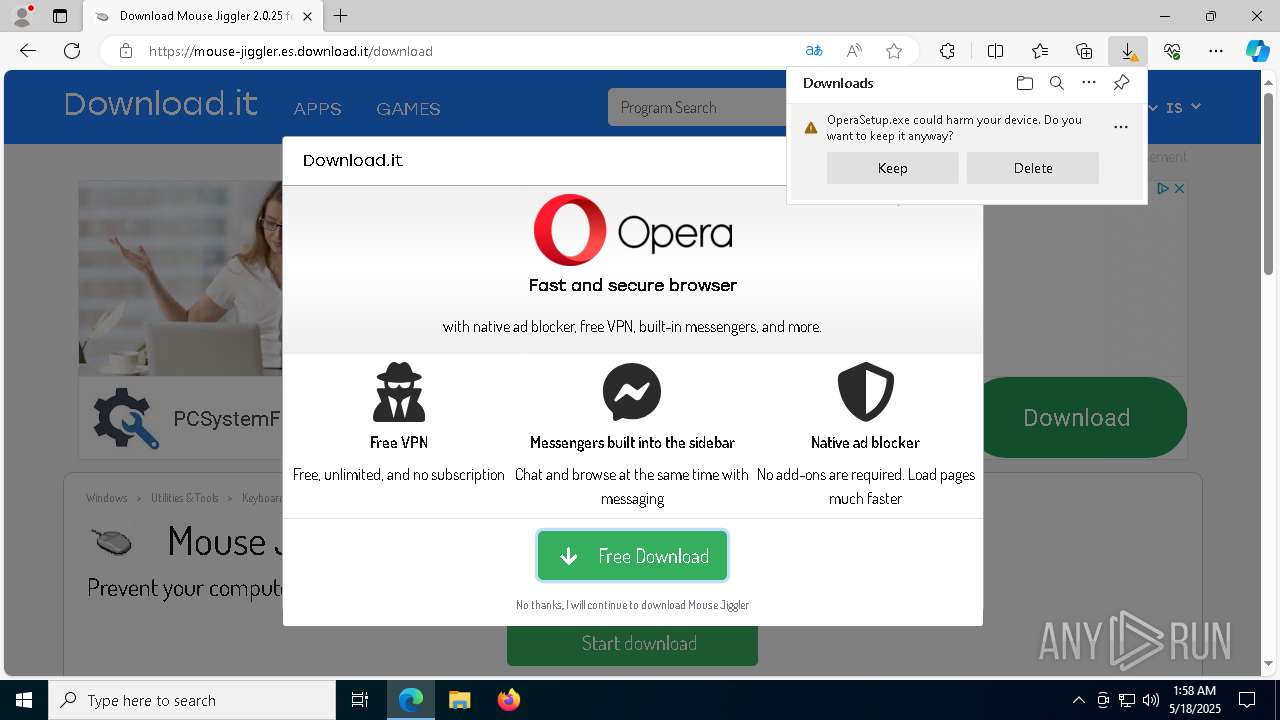Screen dimensions: 1280x720
Task: Click the address bar URL
Action: coord(290,51)
